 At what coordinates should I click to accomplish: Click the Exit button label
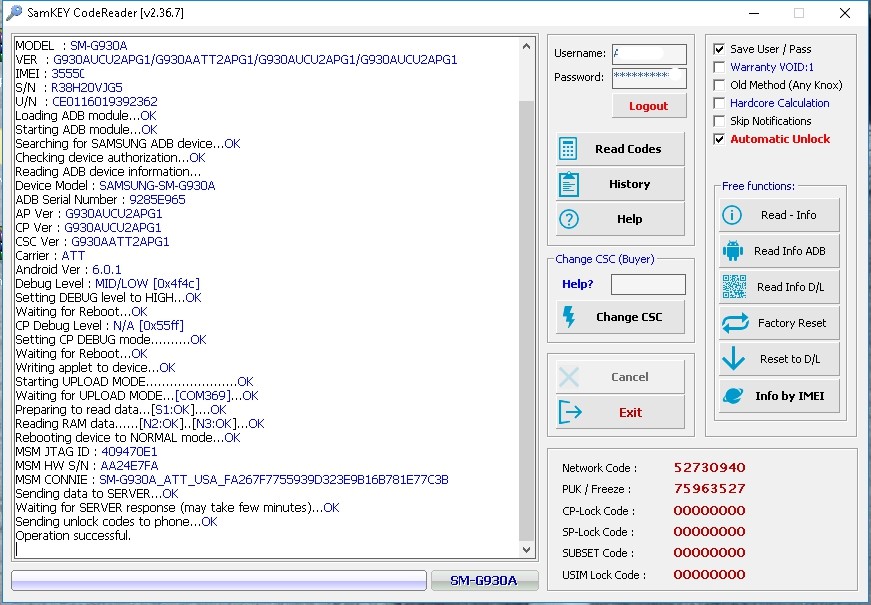(630, 412)
